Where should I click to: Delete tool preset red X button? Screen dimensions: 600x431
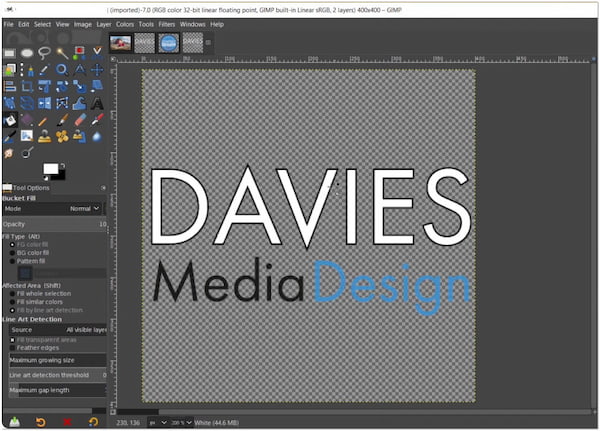point(67,422)
